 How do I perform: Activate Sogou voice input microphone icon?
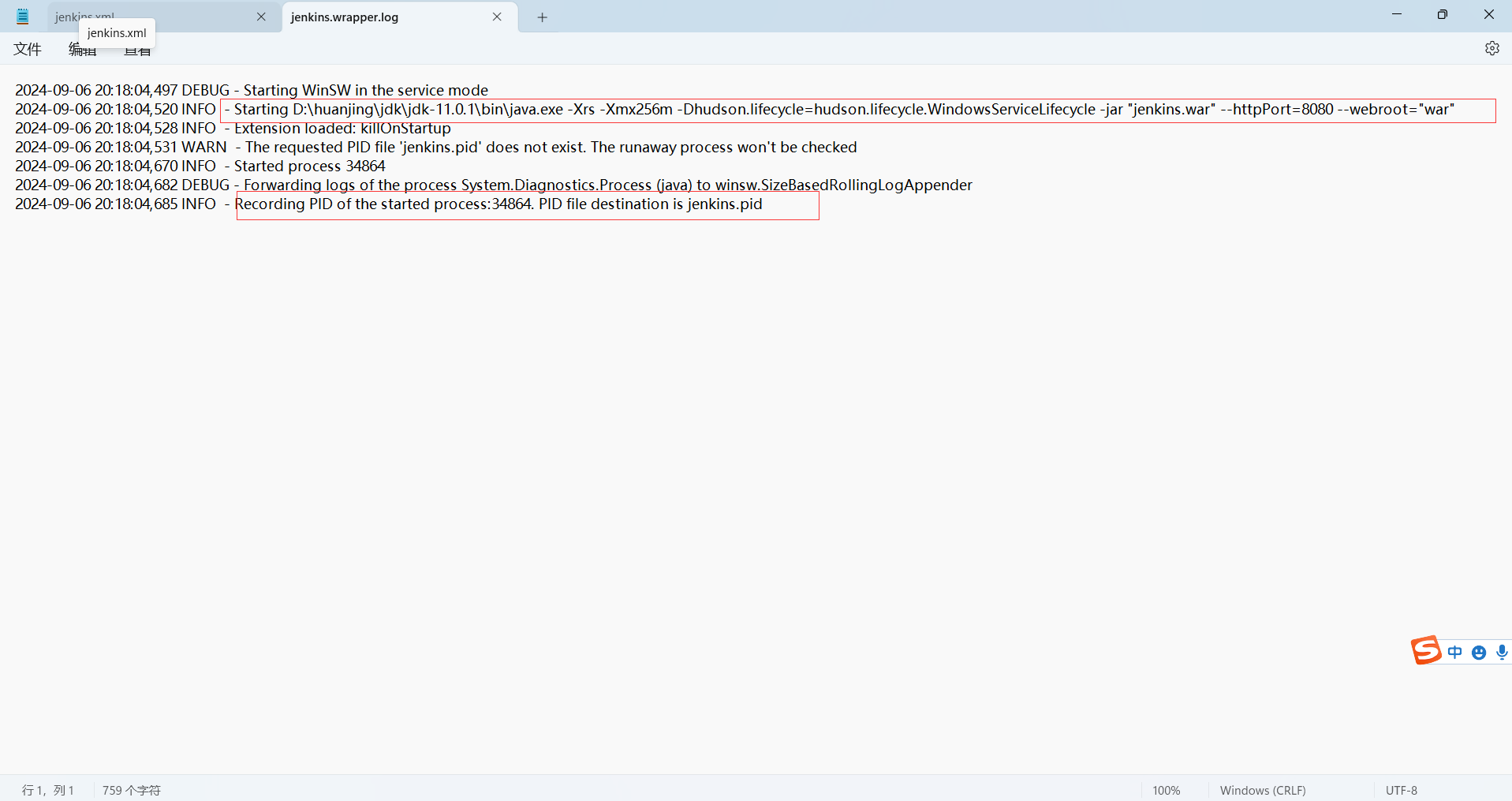click(1502, 653)
